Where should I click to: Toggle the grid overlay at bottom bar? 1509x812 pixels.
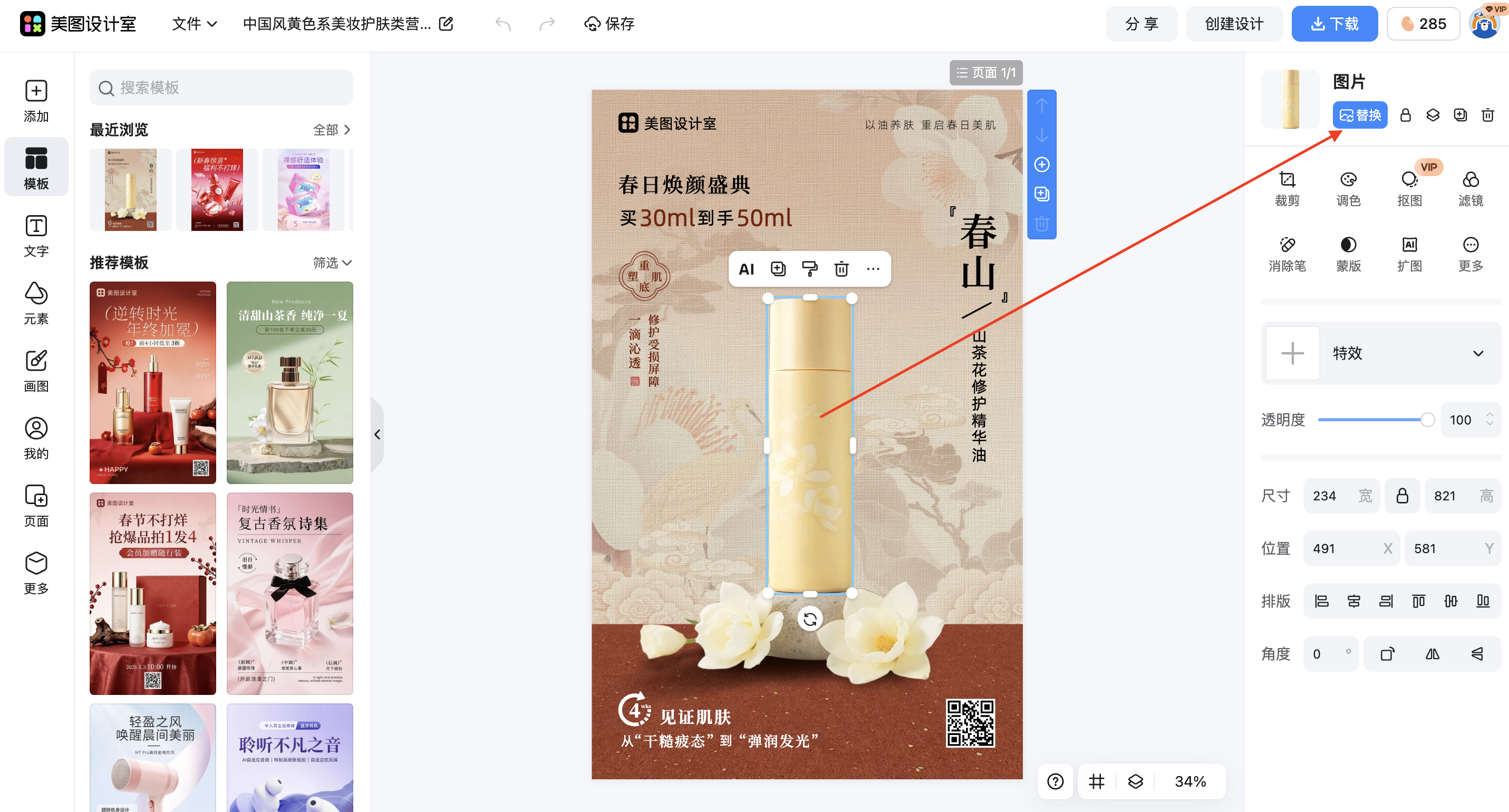(1096, 781)
